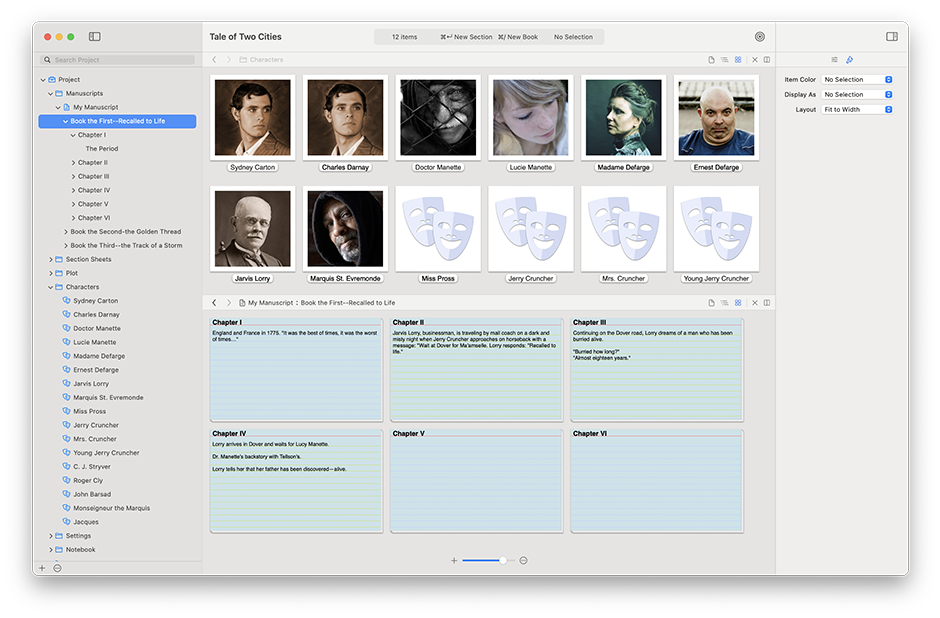Switch top pane to outline view icon

pos(724,60)
